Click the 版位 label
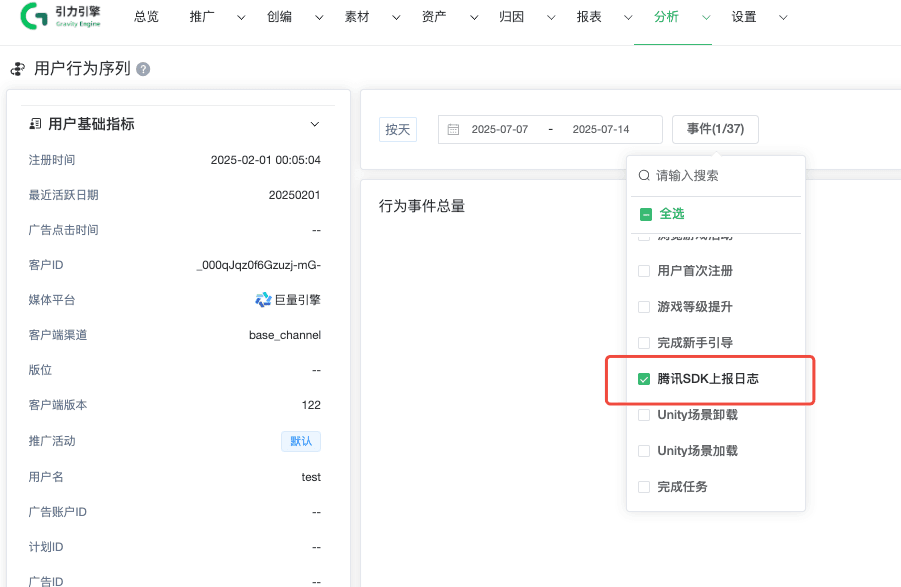 pos(40,370)
